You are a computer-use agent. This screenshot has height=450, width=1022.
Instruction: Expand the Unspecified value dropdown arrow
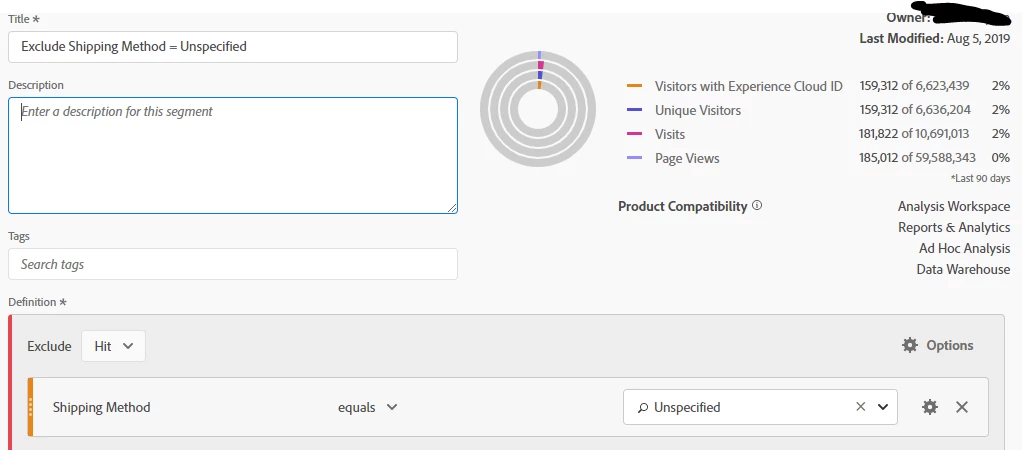883,407
